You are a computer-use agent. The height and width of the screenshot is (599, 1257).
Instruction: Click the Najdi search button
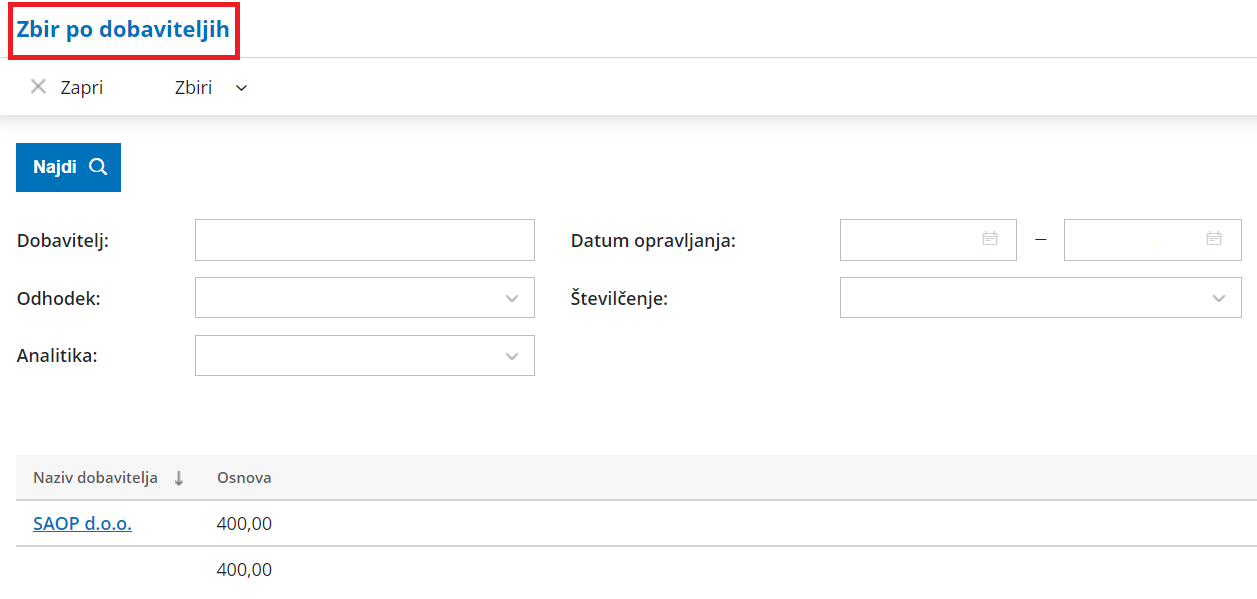[68, 167]
